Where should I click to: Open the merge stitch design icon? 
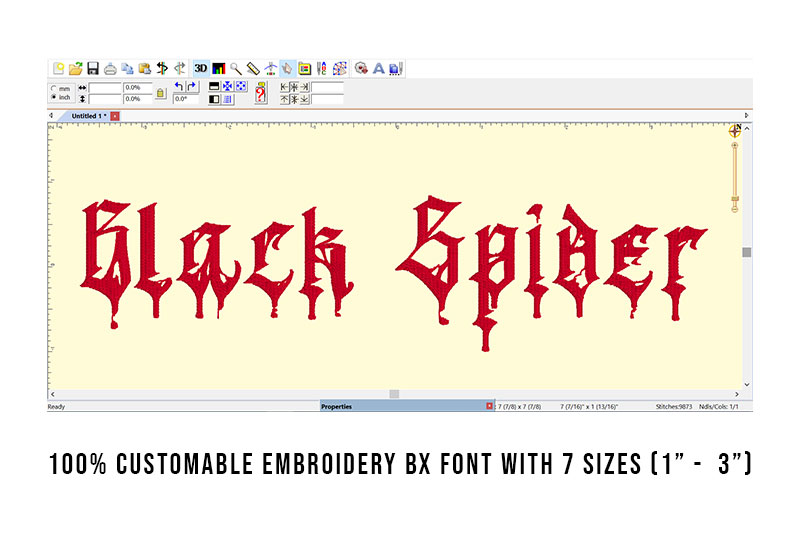coord(362,68)
